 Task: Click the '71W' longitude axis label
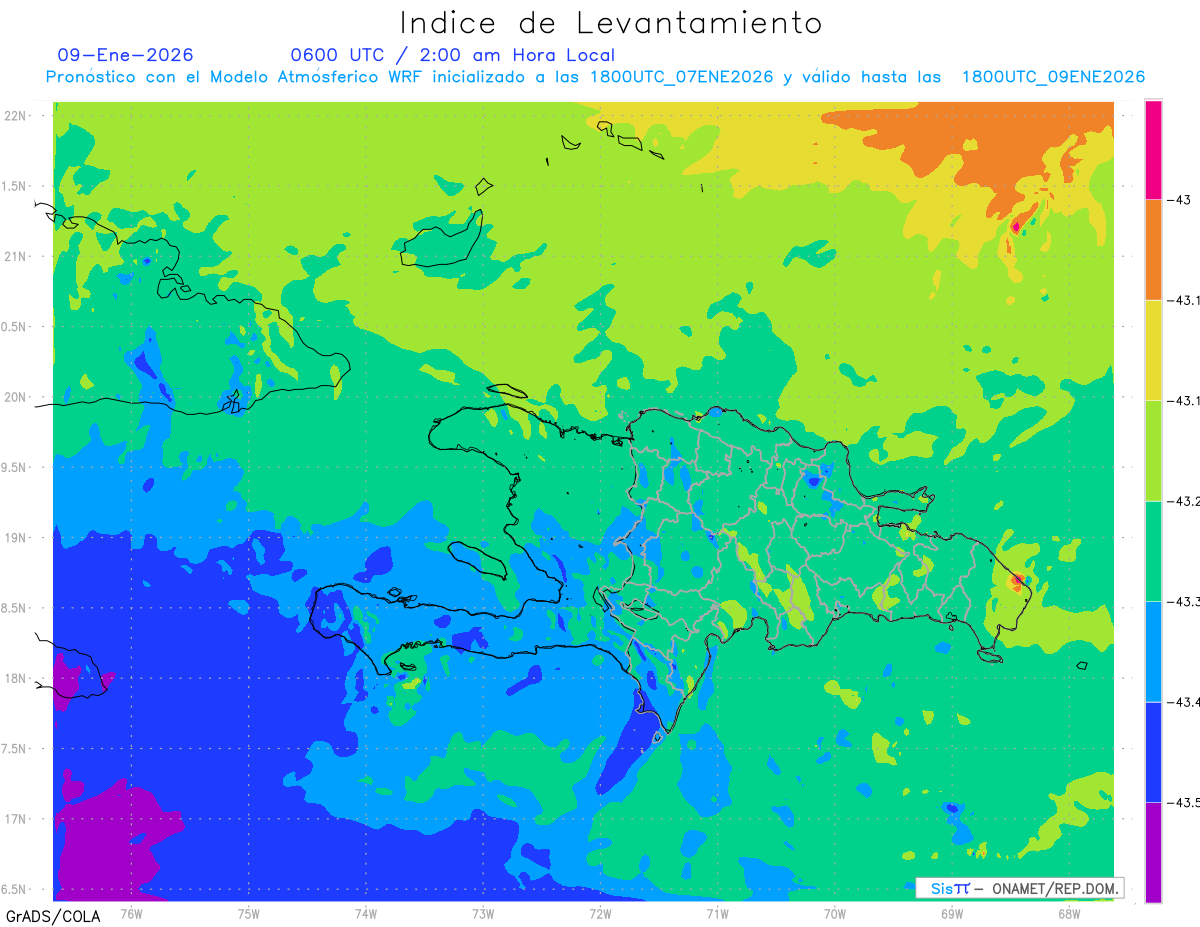click(717, 913)
